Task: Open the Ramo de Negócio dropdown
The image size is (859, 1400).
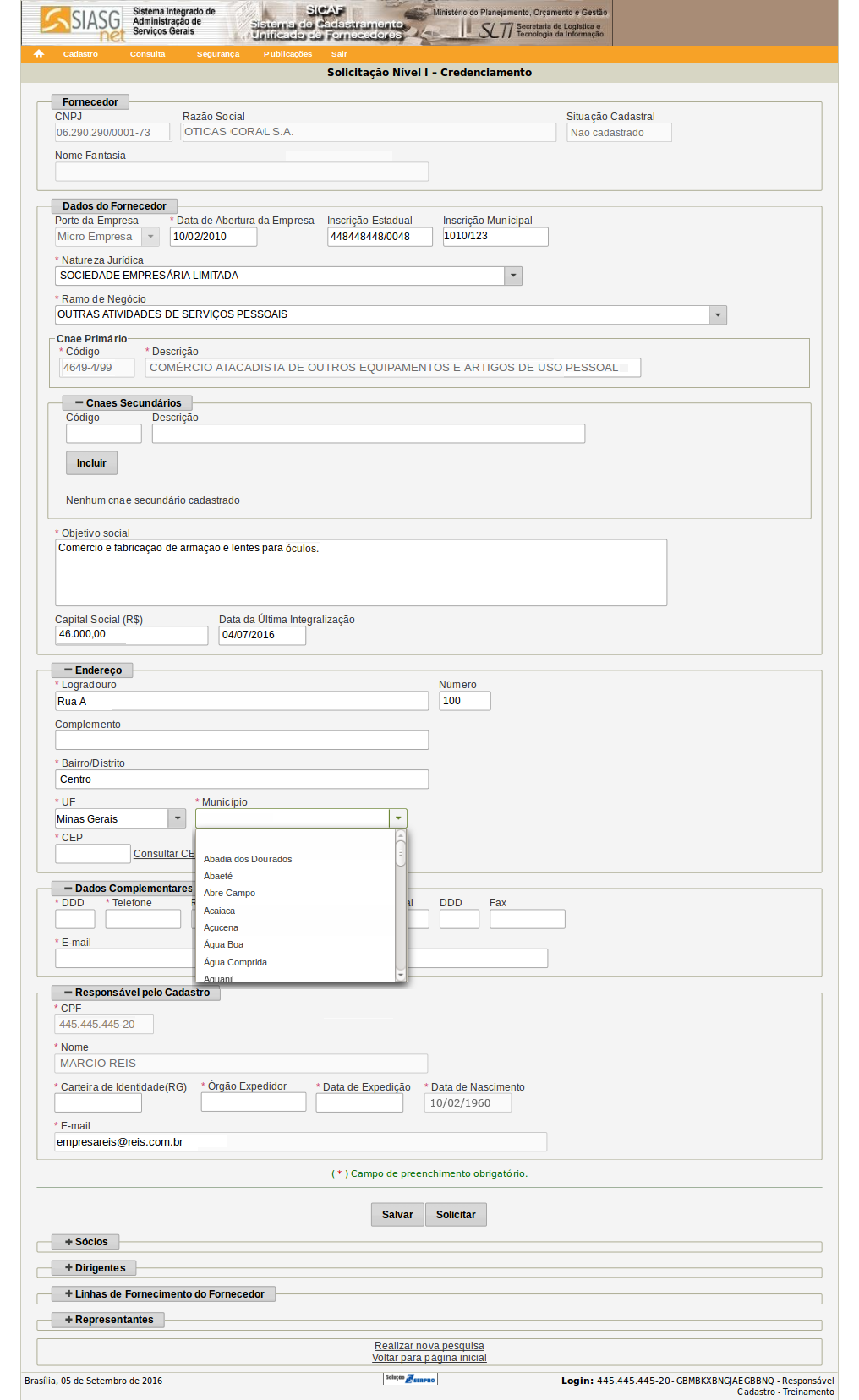Action: pyautogui.click(x=718, y=314)
